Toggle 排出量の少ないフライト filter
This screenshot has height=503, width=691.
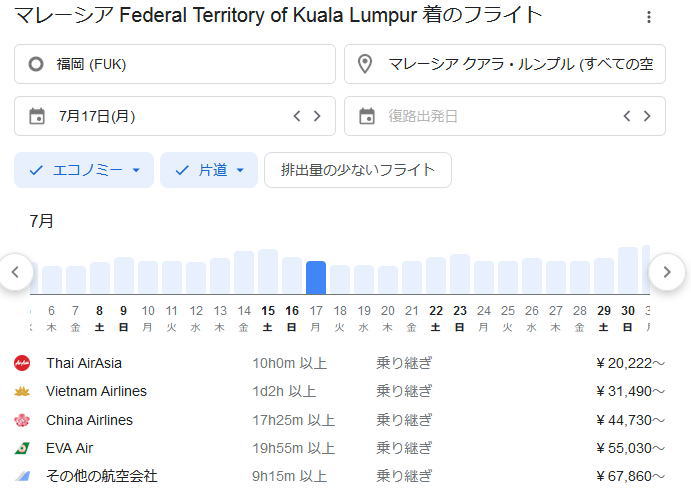click(358, 170)
